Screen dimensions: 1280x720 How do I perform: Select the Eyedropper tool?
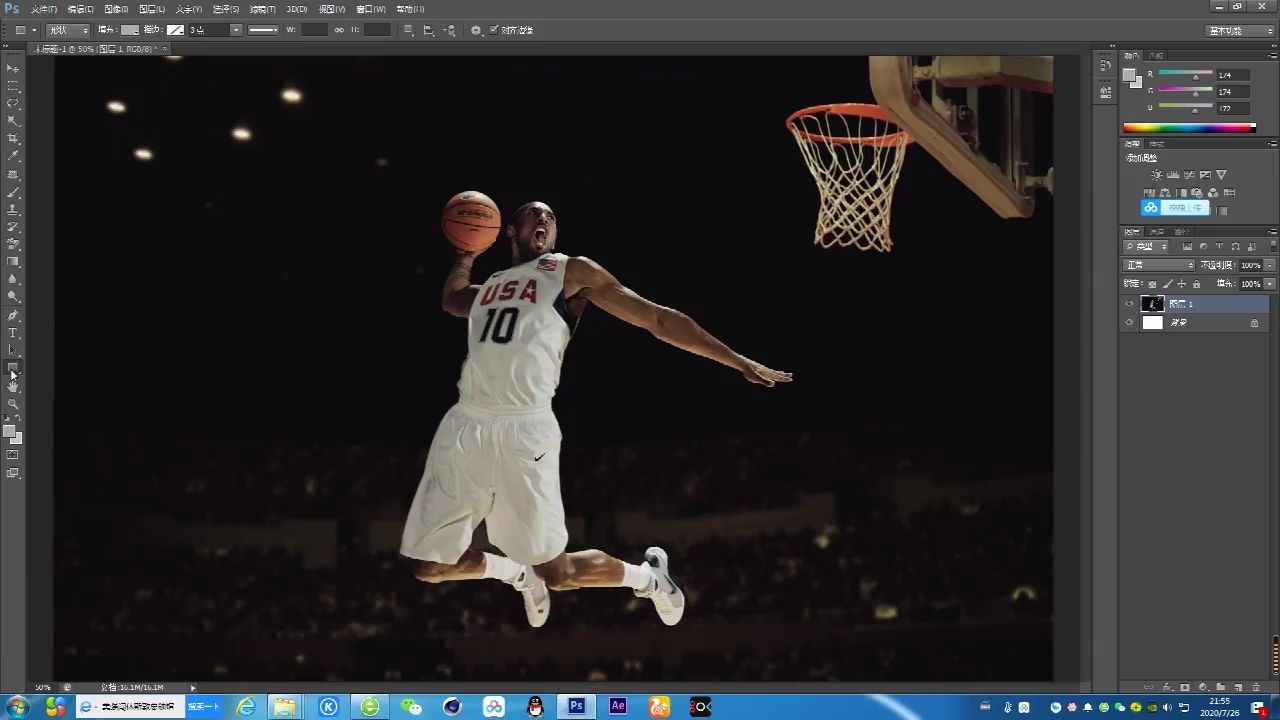point(13,156)
